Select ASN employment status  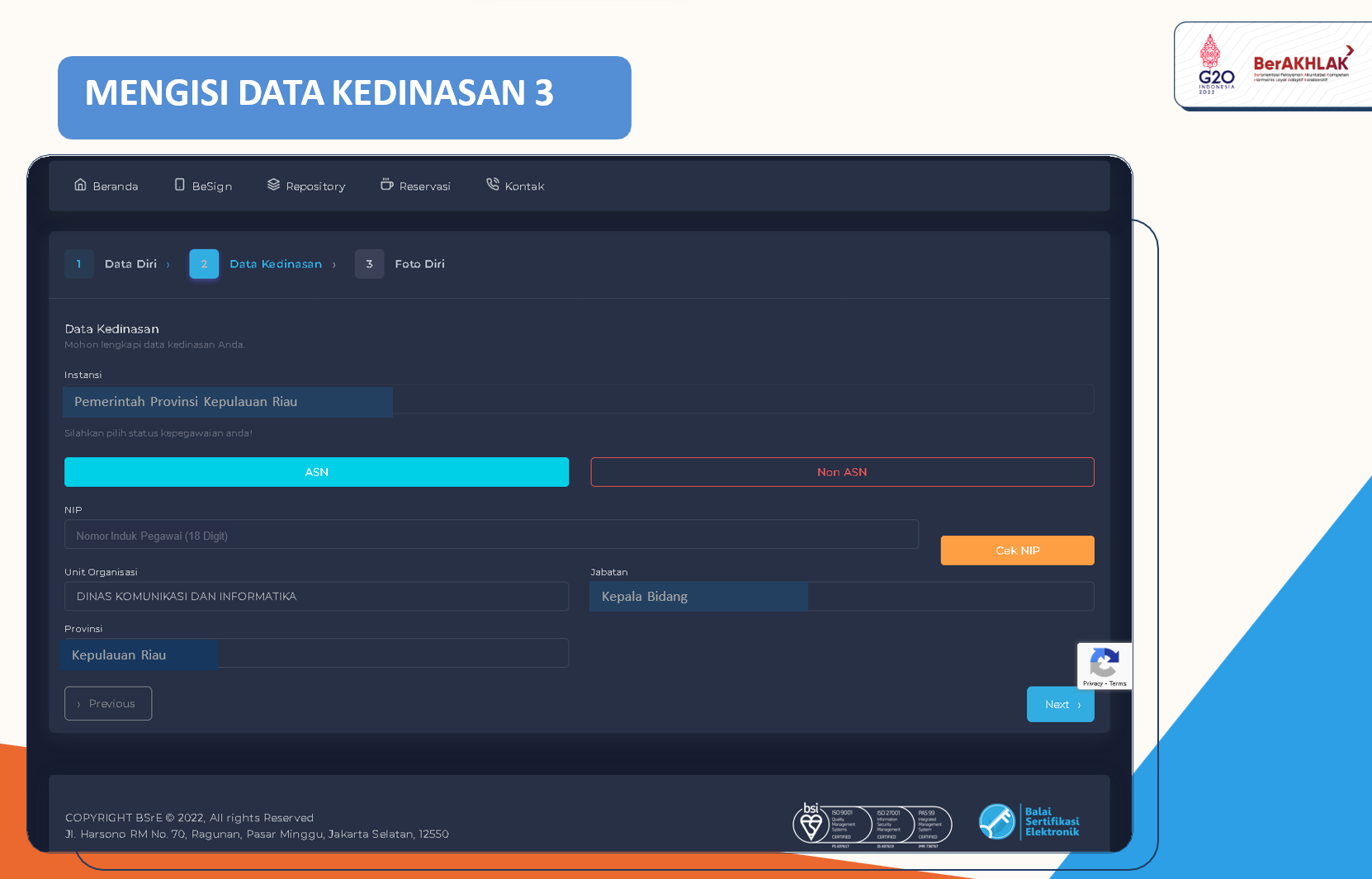pyautogui.click(x=316, y=472)
